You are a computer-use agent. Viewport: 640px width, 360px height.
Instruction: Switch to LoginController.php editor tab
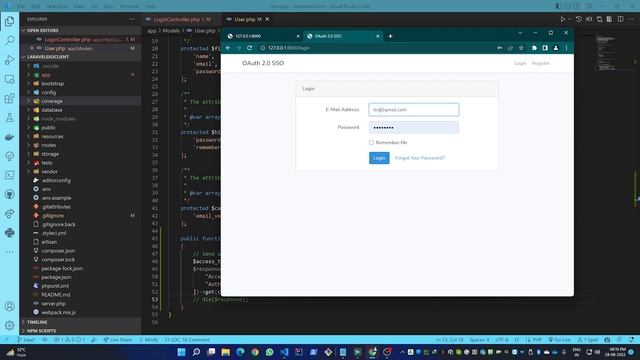point(182,19)
